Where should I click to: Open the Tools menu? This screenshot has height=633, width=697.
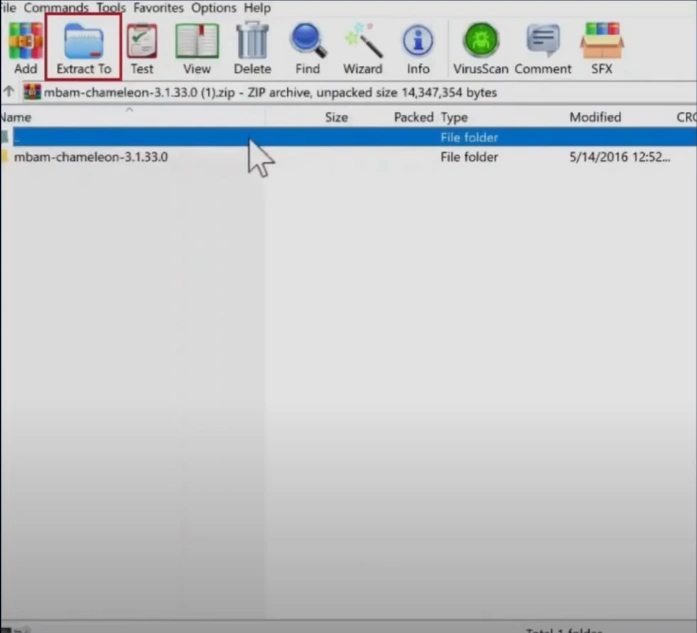111,8
